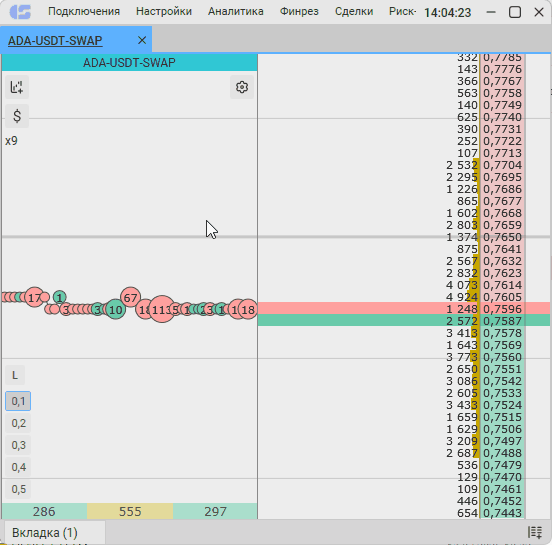The image size is (552, 545).
Task: Select the 0,5 volume preset
Action: (x=18, y=489)
